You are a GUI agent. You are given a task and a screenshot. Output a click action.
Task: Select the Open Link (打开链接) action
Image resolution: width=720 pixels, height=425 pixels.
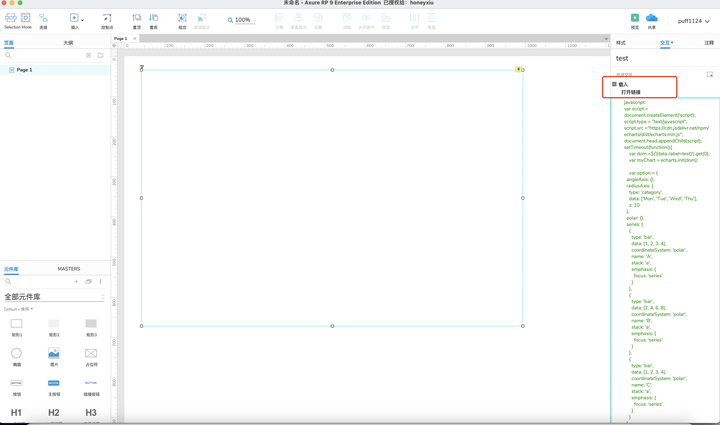631,92
